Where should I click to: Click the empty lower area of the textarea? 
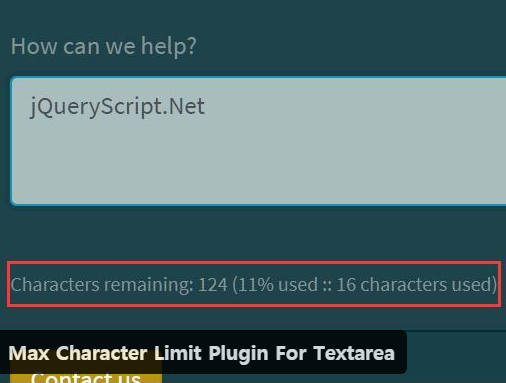[x=258, y=167]
